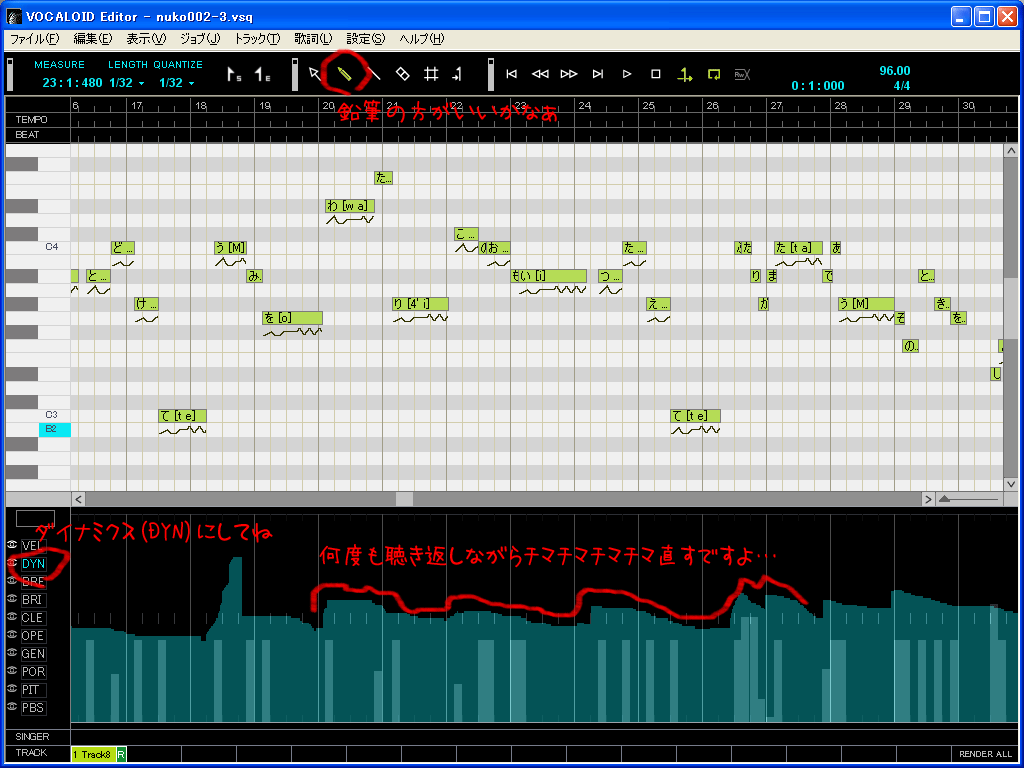Click the RENDER ALL button
The image size is (1024, 768).
pyautogui.click(x=985, y=754)
